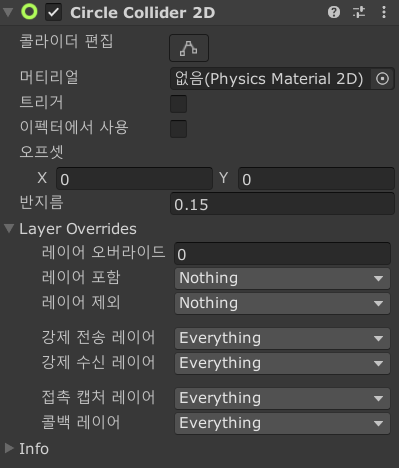Collapse the Layer Overrides section
399x468 pixels.
pos(9,228)
